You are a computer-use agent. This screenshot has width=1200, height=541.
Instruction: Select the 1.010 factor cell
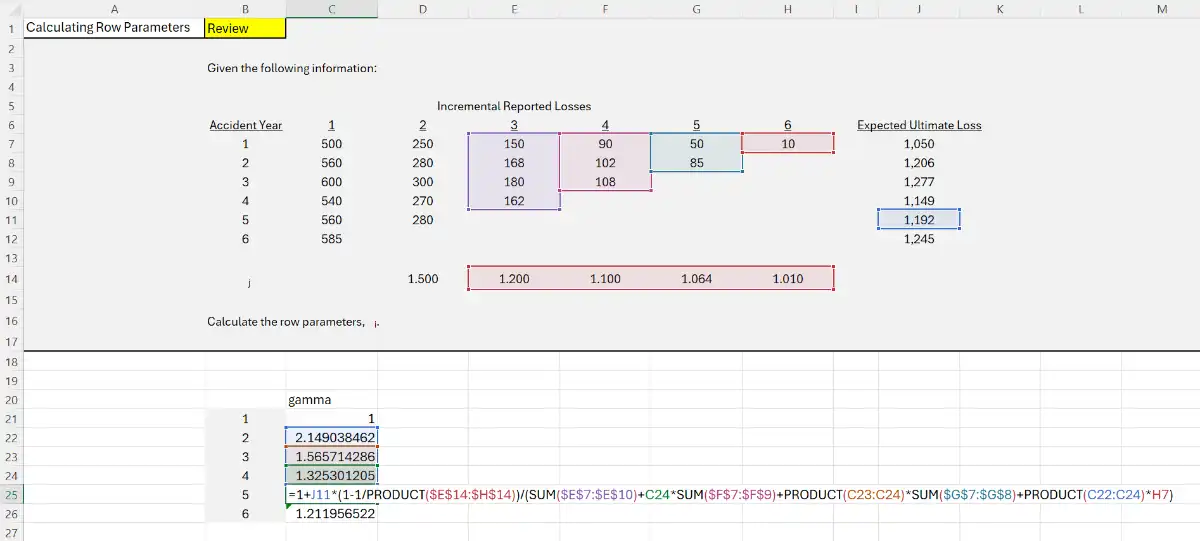(787, 279)
